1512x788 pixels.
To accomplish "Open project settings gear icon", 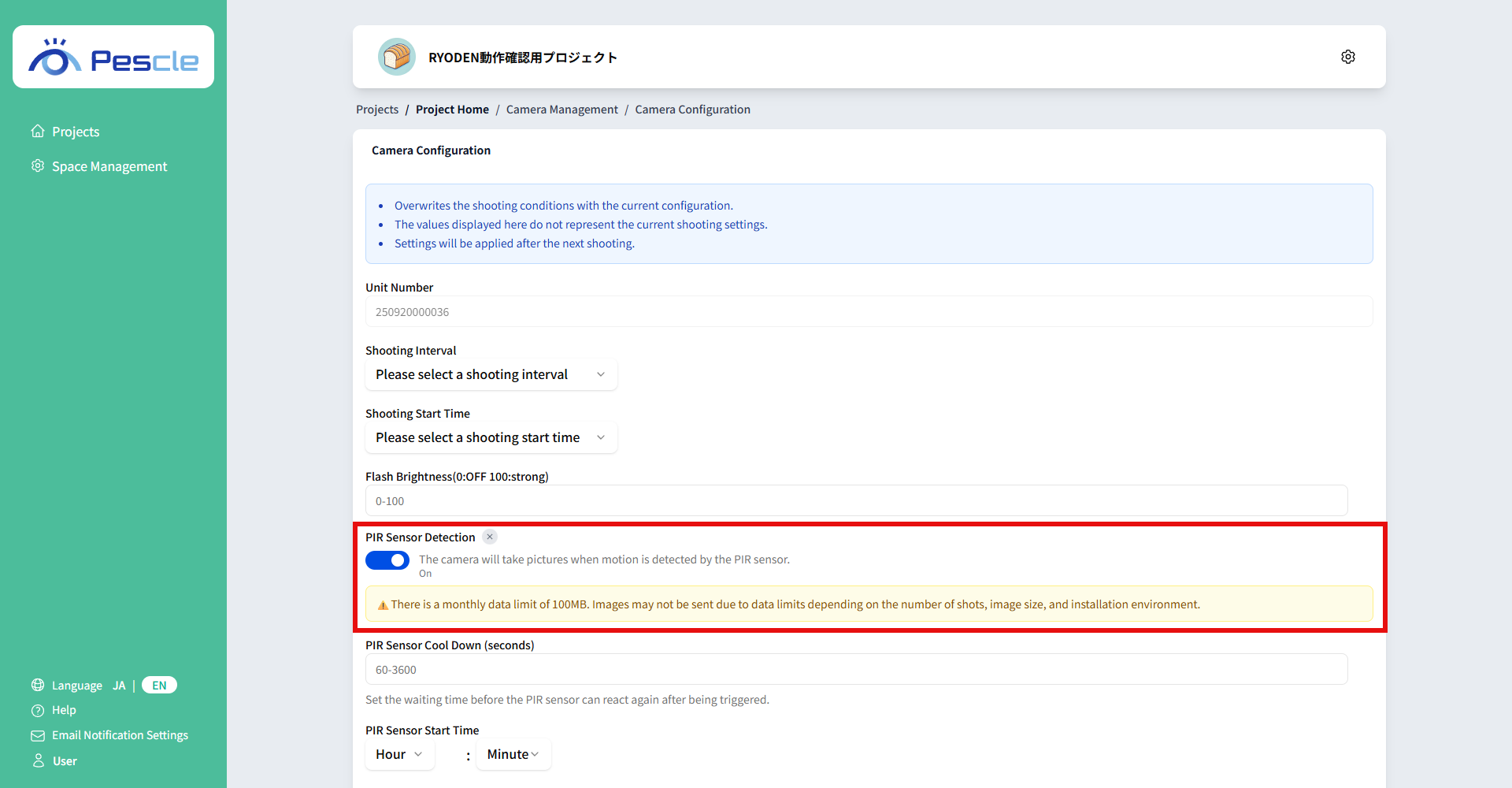I will click(x=1348, y=57).
